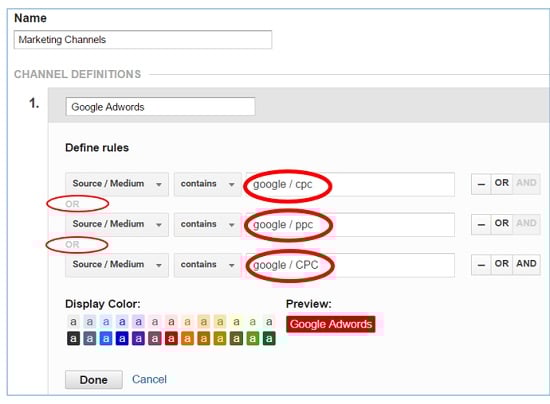Remove the lowercase google / cpc rule with minus
The height and width of the screenshot is (404, 550).
pos(481,184)
